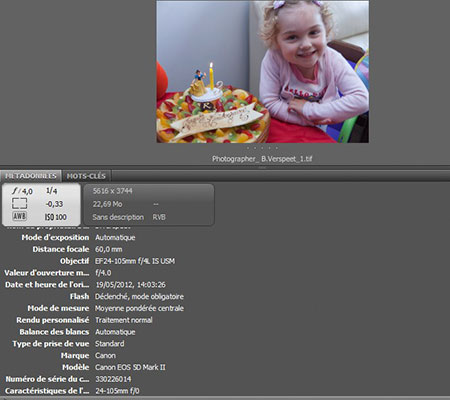Image resolution: width=450 pixels, height=400 pixels.
Task: Click the -0,33 exposure compensation value
Action: [54, 204]
